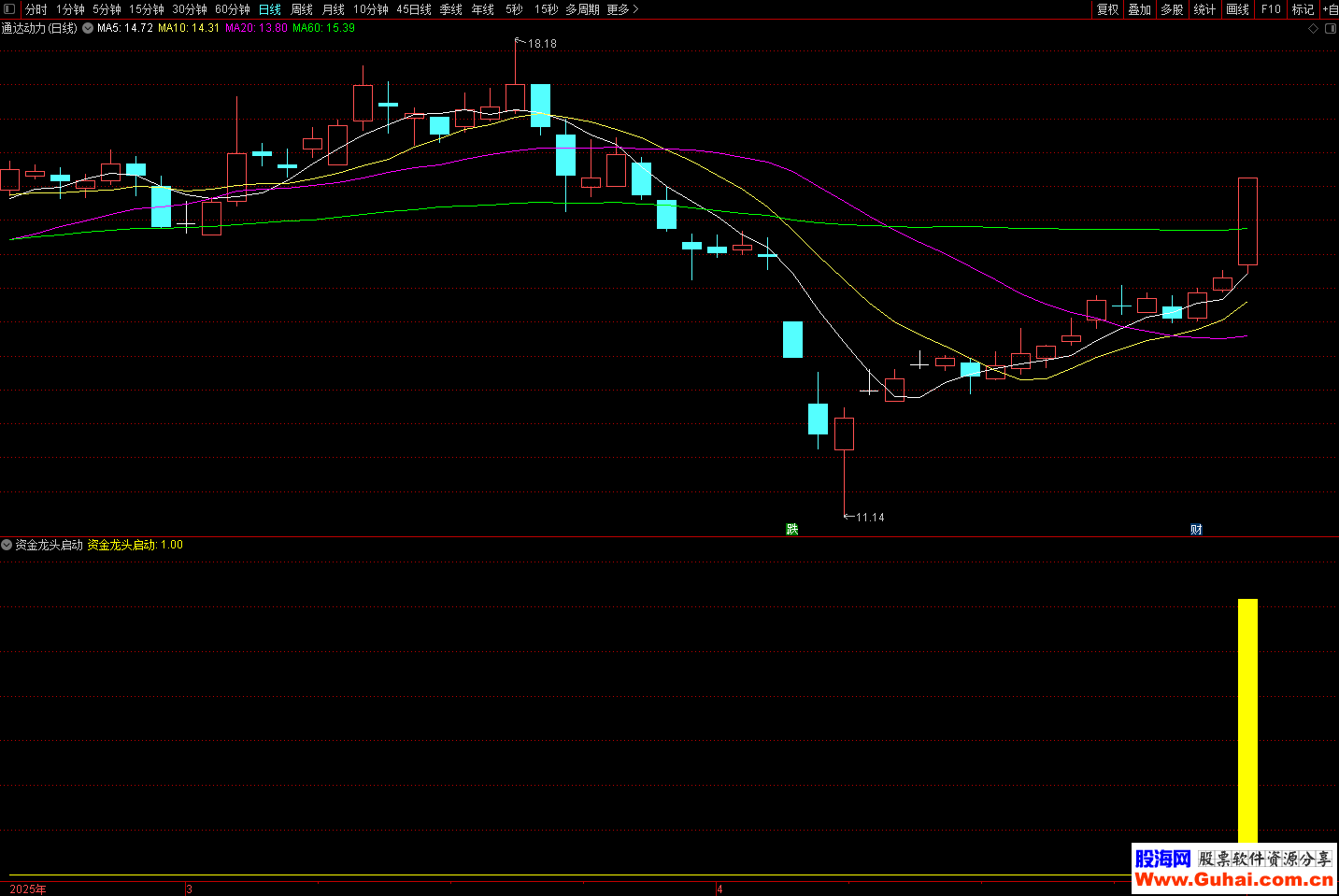Click the yellow 资金龙头启动: 1.00 value

135,545
